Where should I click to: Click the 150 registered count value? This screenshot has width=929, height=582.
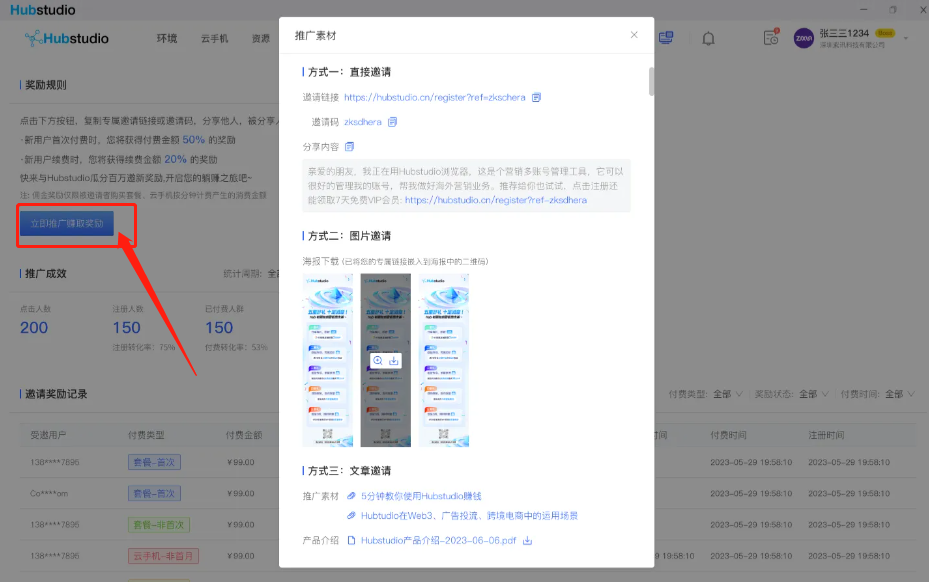click(x=126, y=328)
